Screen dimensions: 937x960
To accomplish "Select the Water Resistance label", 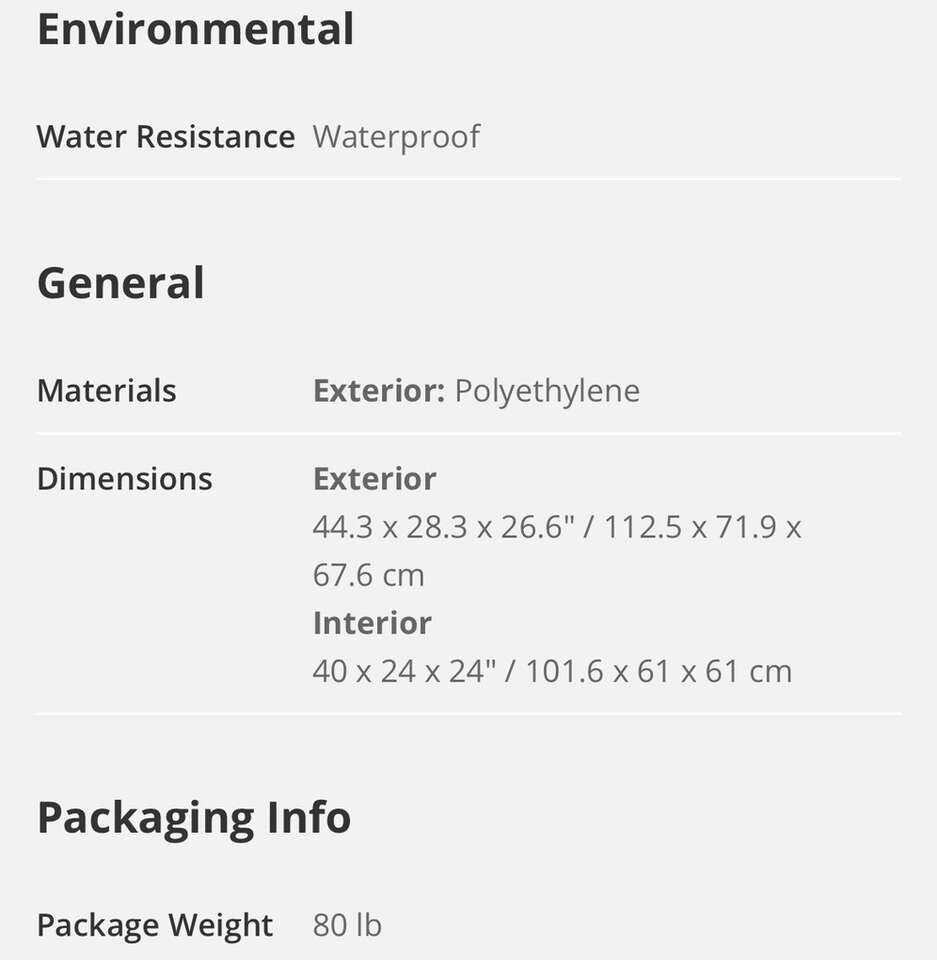I will pyautogui.click(x=165, y=136).
